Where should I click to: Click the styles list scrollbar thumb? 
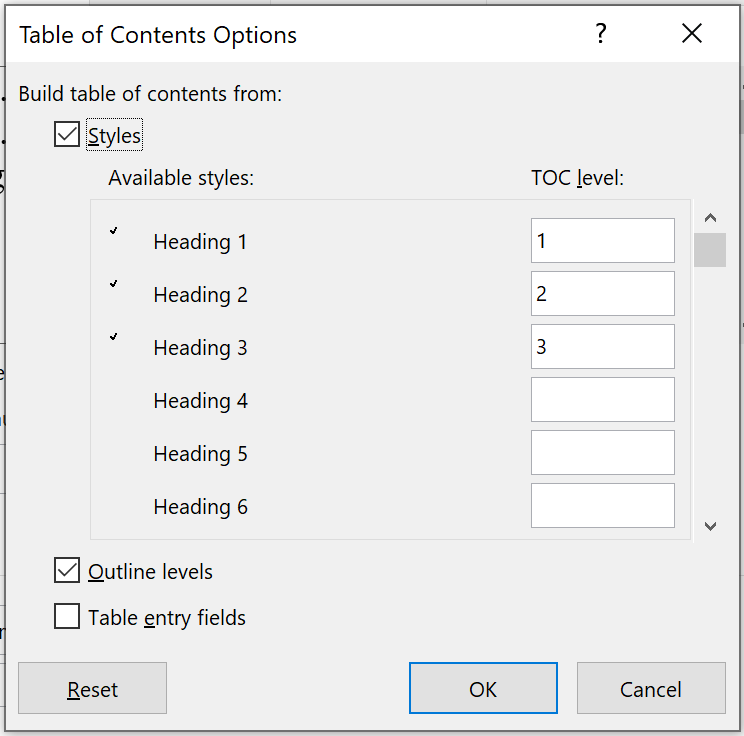click(x=710, y=250)
